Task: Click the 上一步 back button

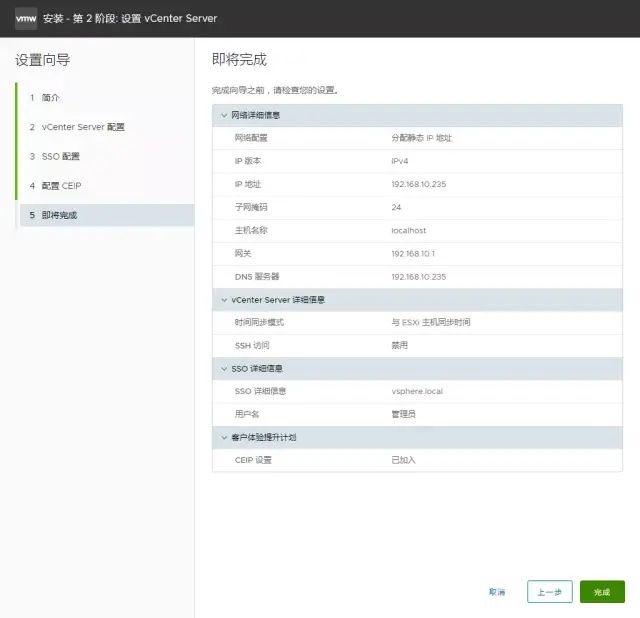Action: coord(549,592)
